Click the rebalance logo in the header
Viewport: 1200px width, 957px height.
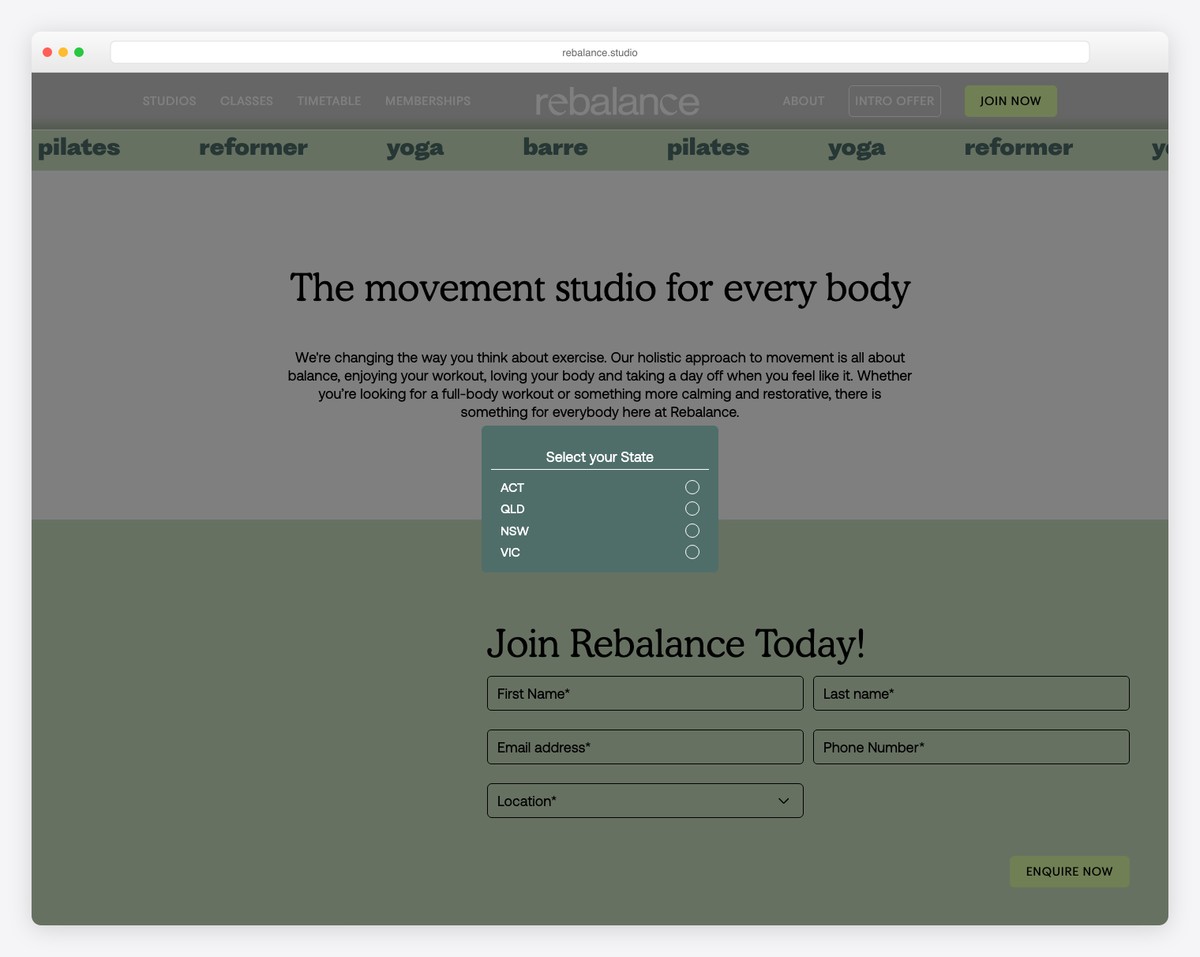[616, 100]
